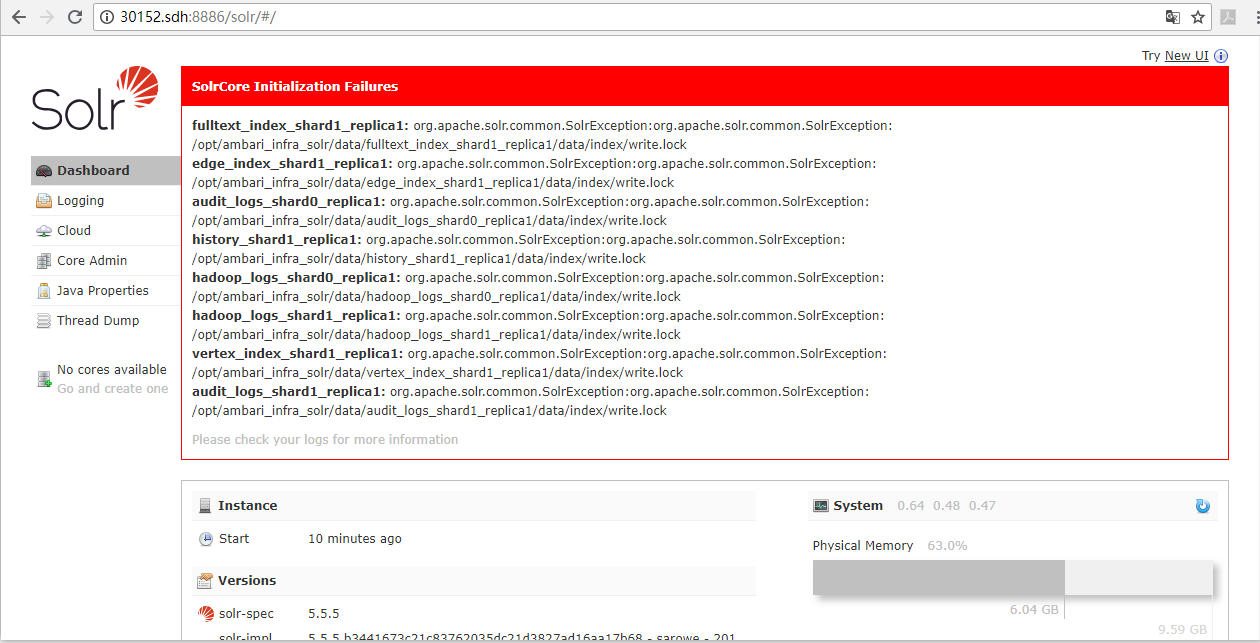
Task: Click the No cores available text
Action: click(x=112, y=370)
